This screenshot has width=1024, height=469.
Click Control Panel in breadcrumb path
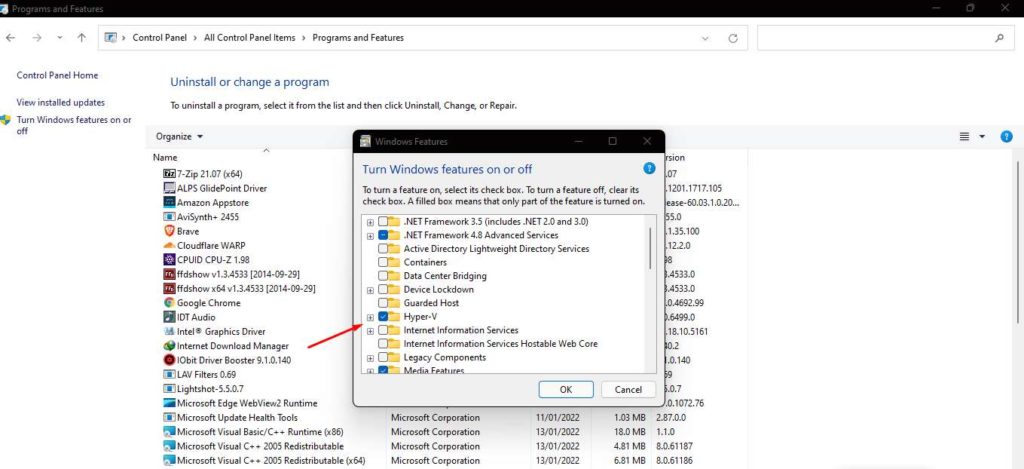click(x=159, y=38)
